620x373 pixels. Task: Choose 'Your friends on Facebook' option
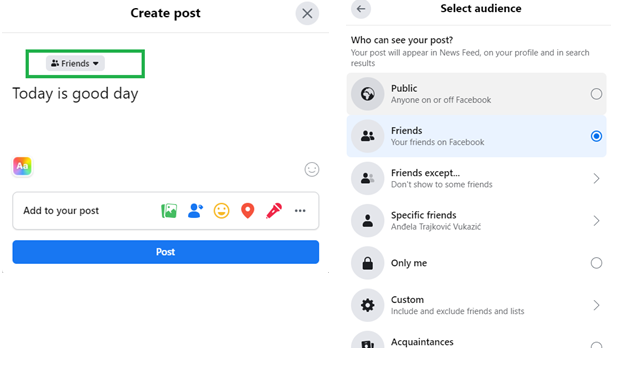[x=437, y=142]
